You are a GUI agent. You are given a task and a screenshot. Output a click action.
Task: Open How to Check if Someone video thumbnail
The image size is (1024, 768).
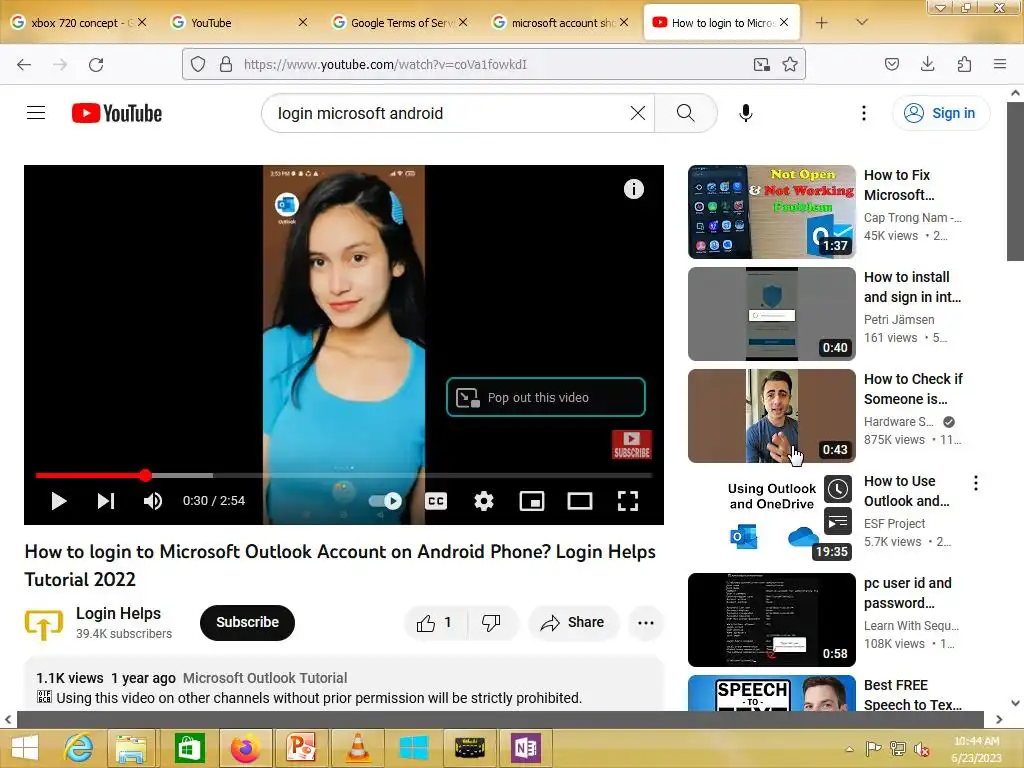[x=772, y=415]
